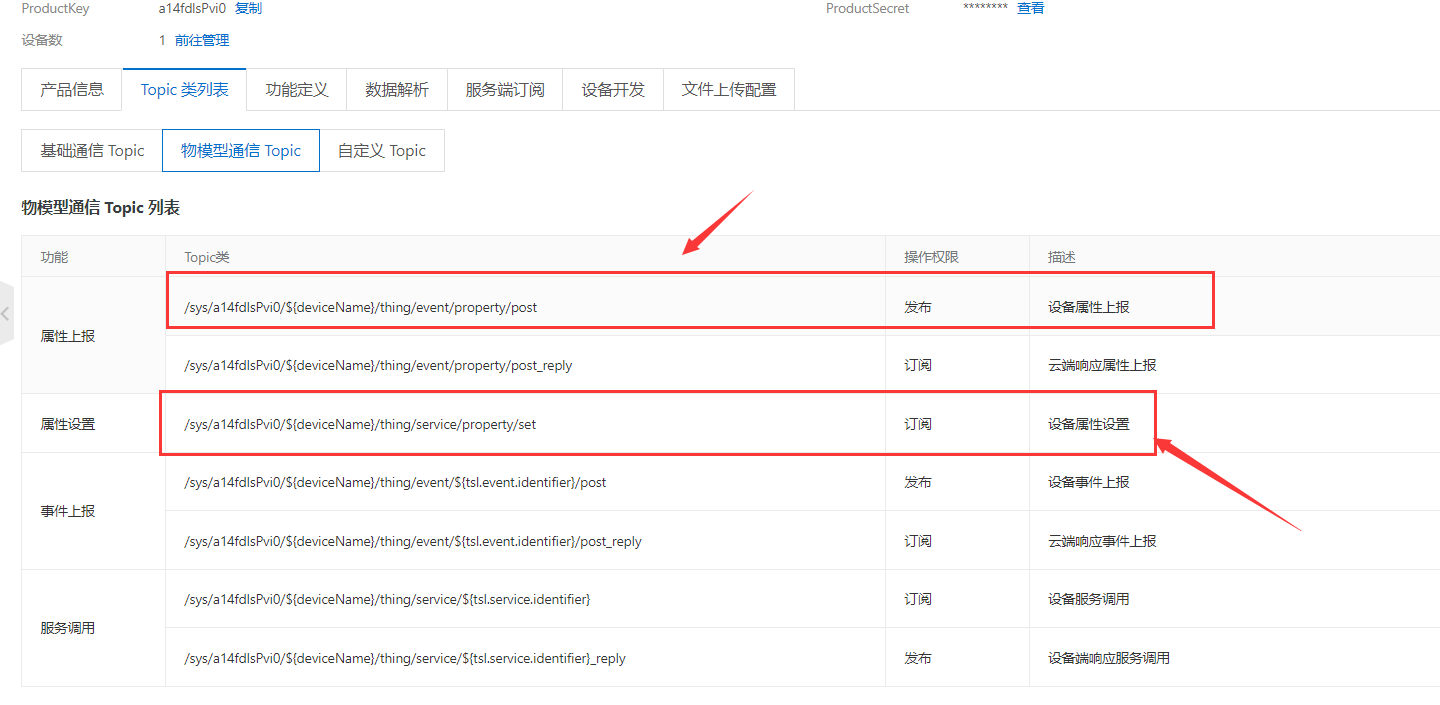Click the 云端响应属性上报 description
Image resolution: width=1440 pixels, height=705 pixels.
click(1102, 365)
